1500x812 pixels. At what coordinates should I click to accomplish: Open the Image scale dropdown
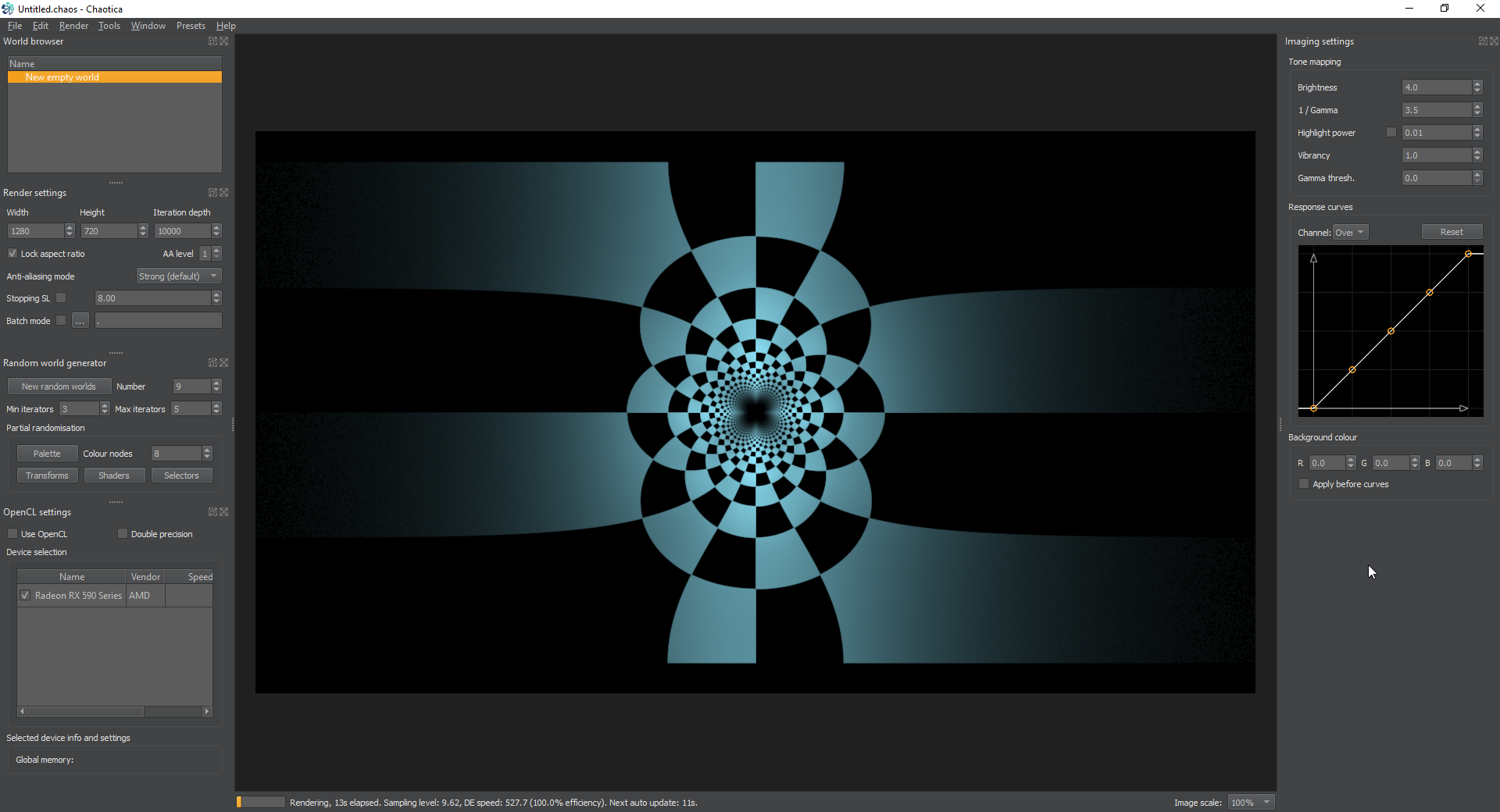[1251, 803]
